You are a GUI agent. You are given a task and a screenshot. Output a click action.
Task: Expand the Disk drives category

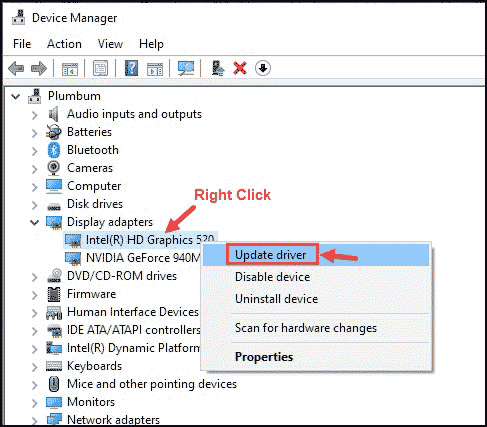(x=35, y=205)
